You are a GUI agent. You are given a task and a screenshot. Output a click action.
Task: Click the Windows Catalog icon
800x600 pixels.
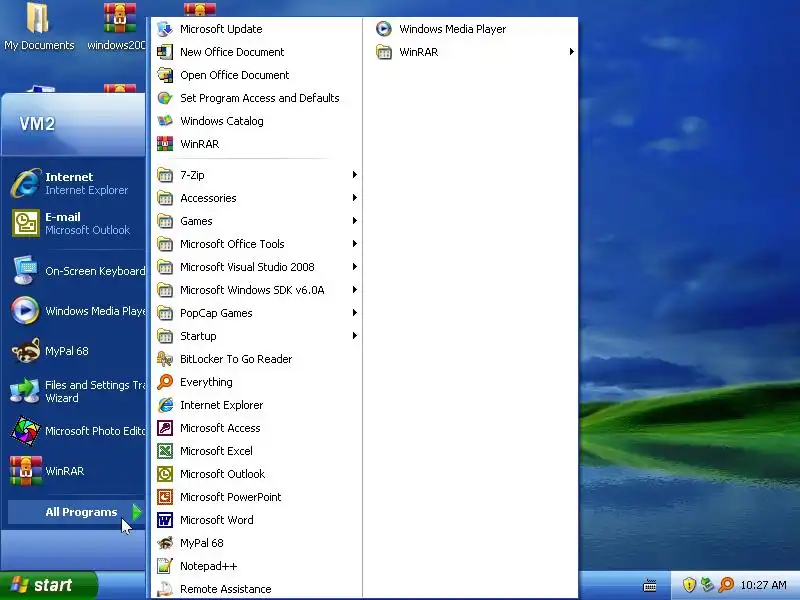click(165, 121)
